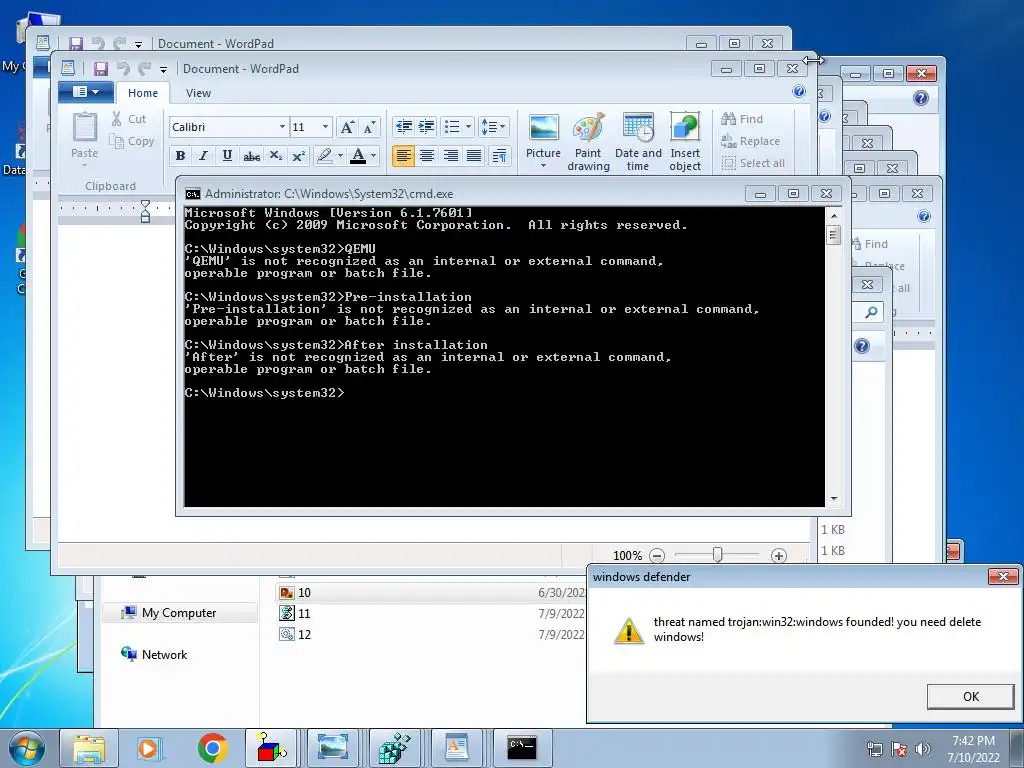Viewport: 1024px width, 768px height.
Task: Click the volume speaker tray icon
Action: pyautogui.click(x=922, y=749)
